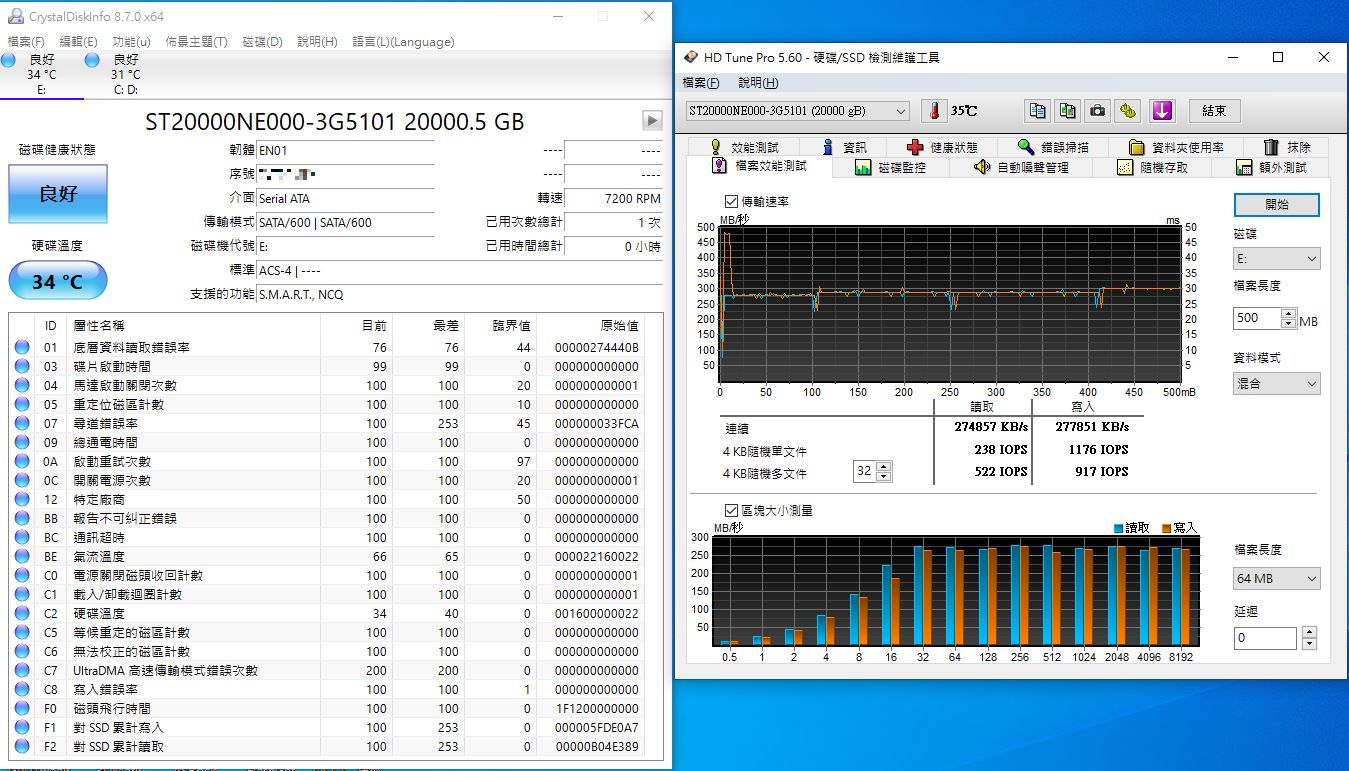Viewport: 1349px width, 771px height.
Task: Increase the 4 KB multi-file queue depth spinner
Action: click(884, 466)
